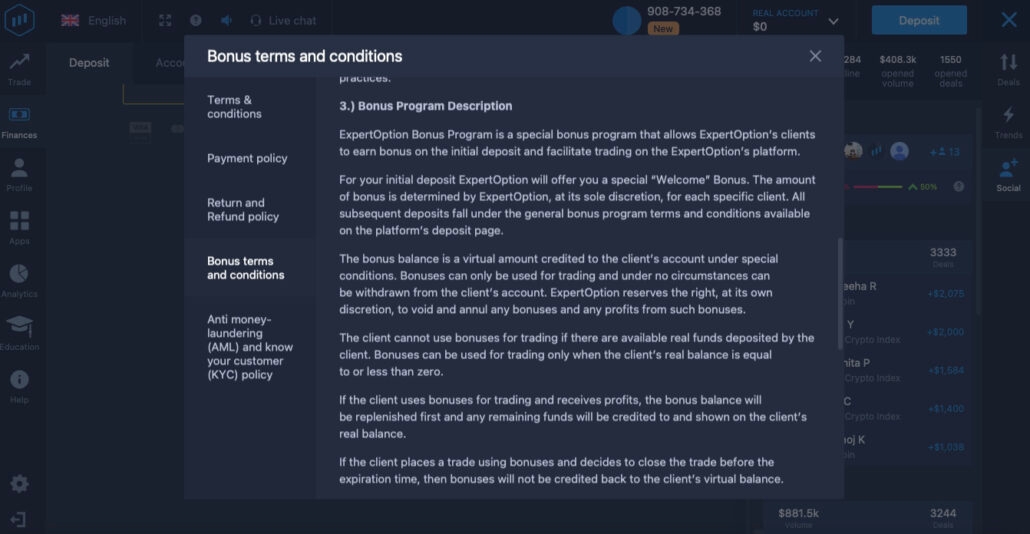Click the blue Deposit button
The height and width of the screenshot is (534, 1030).
point(918,20)
